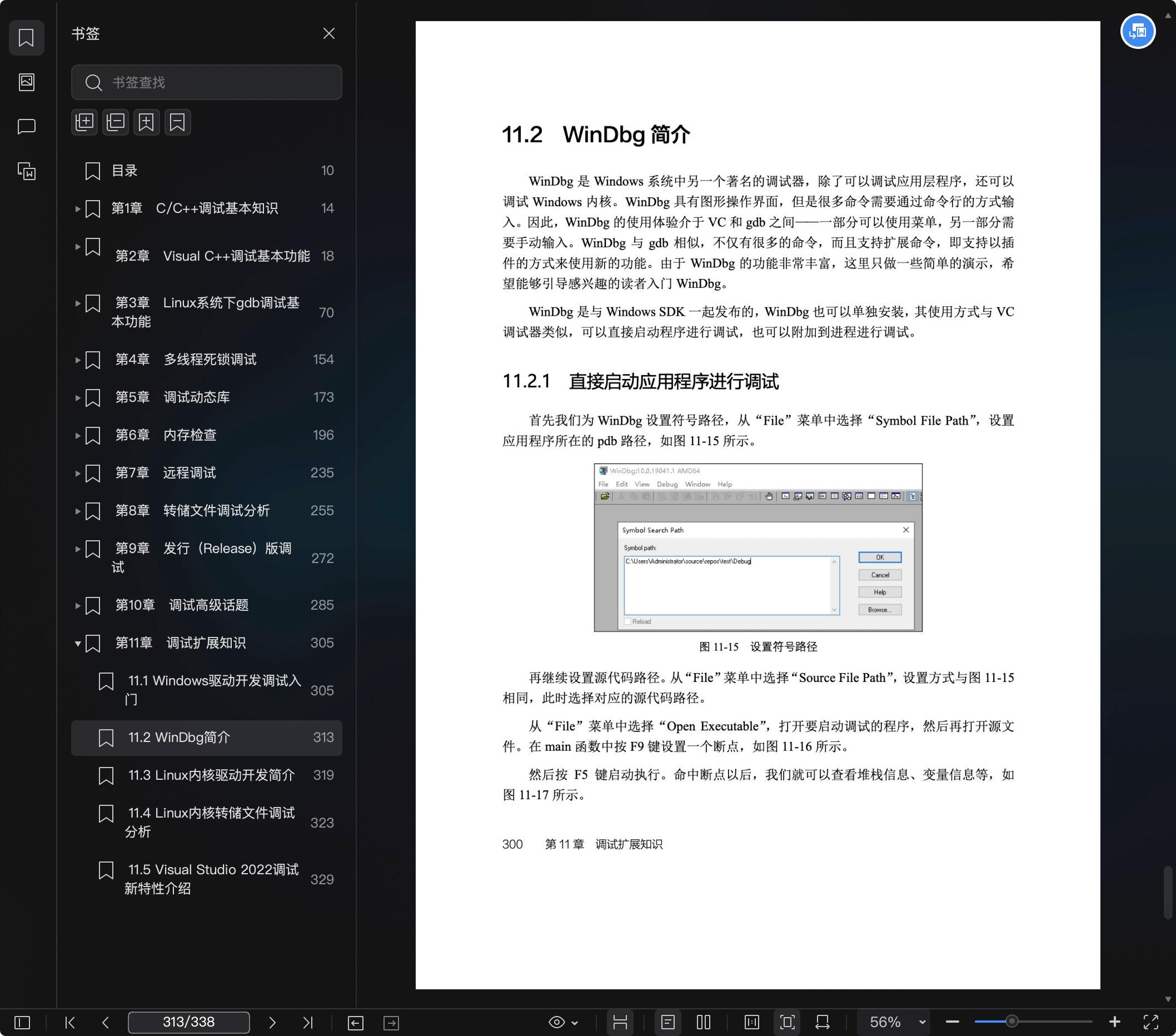This screenshot has height=1036, width=1176.
Task: Go to the first page
Action: pos(70,1022)
